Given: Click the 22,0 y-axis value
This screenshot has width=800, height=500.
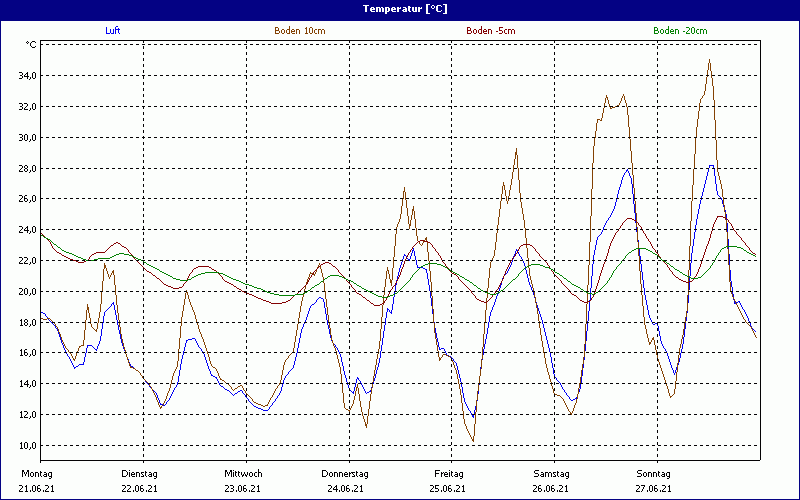Looking at the screenshot, I should [x=27, y=261].
